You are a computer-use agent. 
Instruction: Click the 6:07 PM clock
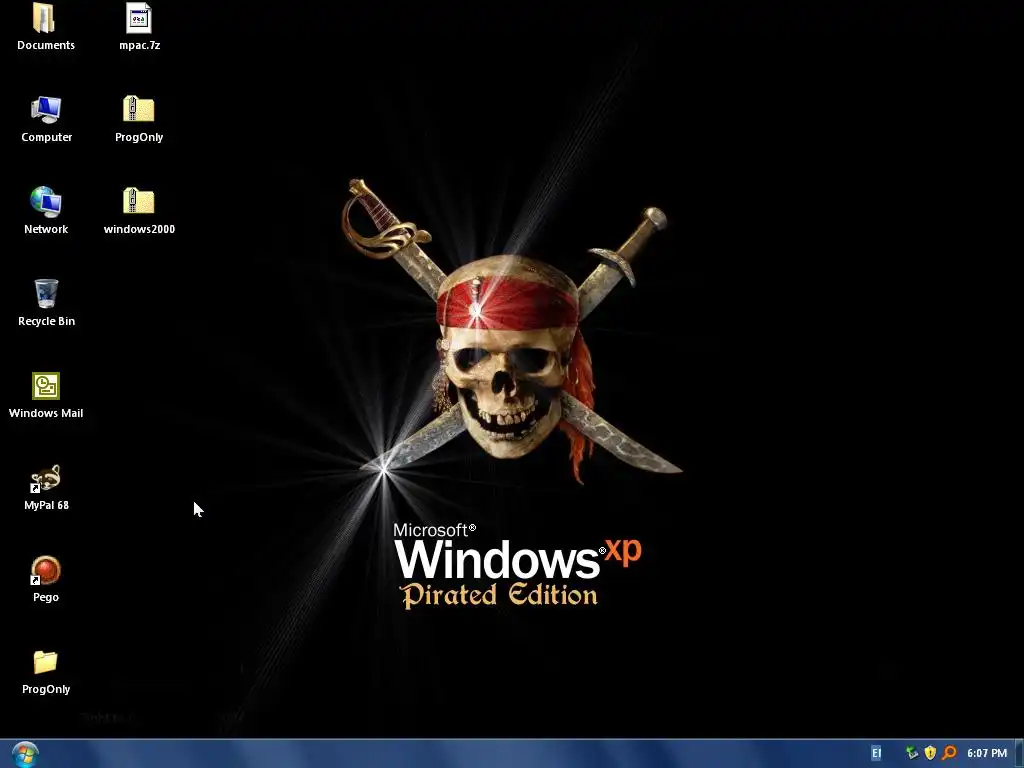987,753
